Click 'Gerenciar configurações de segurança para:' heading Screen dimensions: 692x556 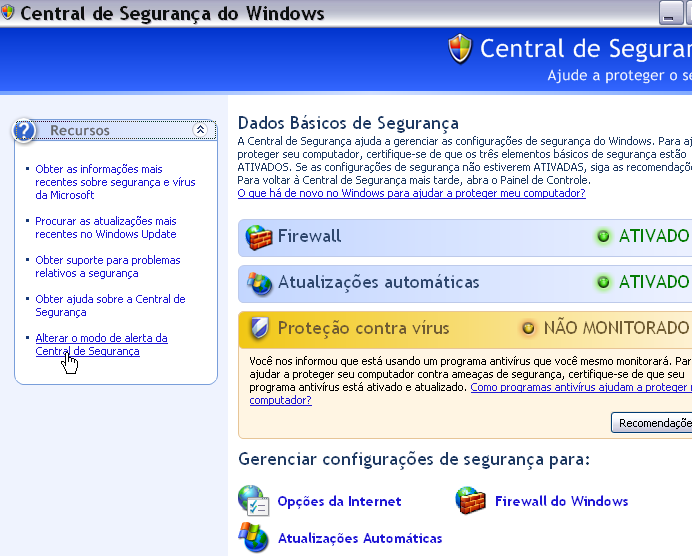point(414,459)
